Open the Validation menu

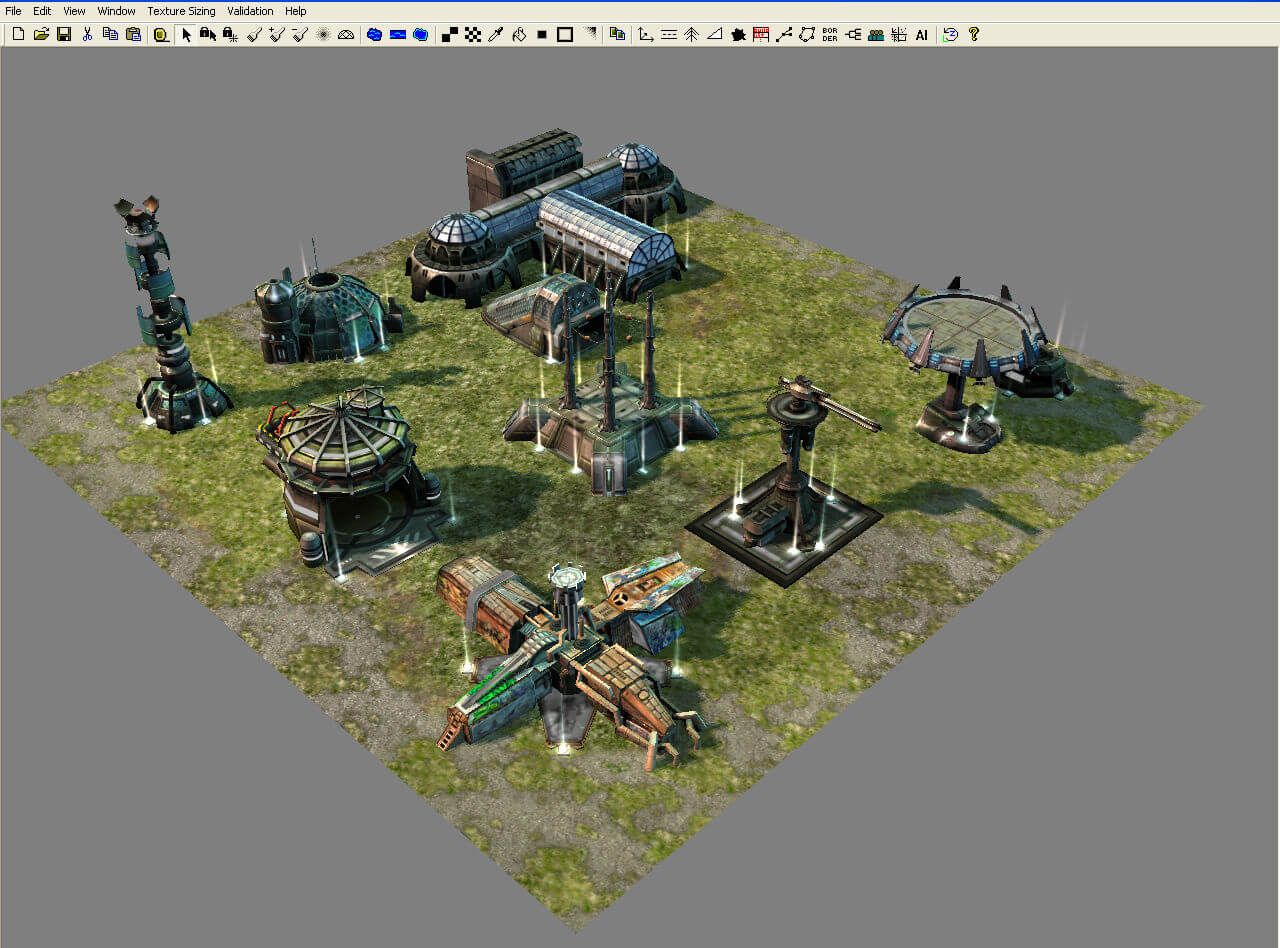(x=249, y=10)
